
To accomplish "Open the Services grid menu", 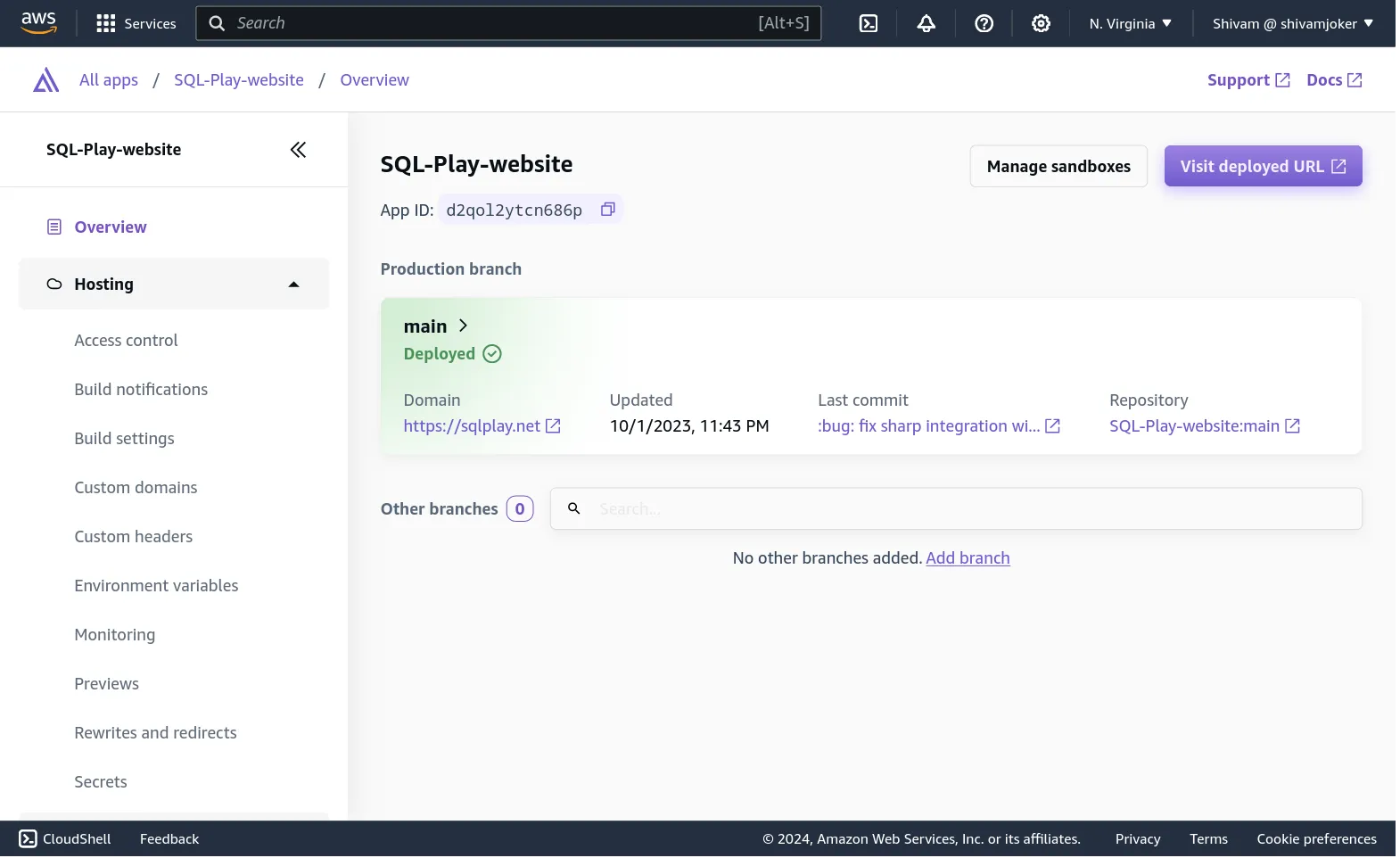I will [x=136, y=23].
